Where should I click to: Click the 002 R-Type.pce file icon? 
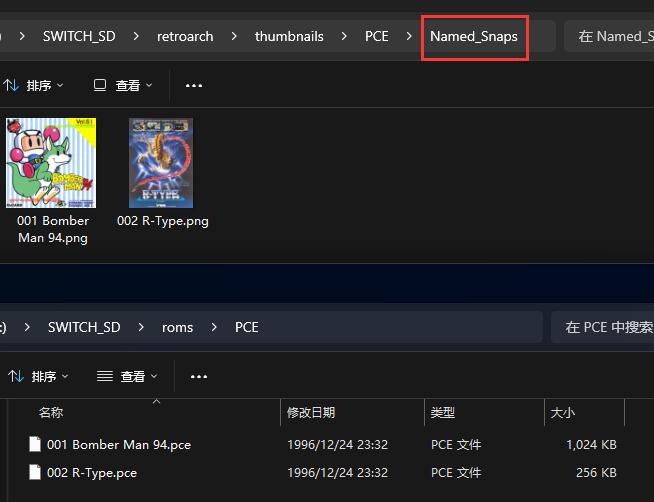pos(35,472)
